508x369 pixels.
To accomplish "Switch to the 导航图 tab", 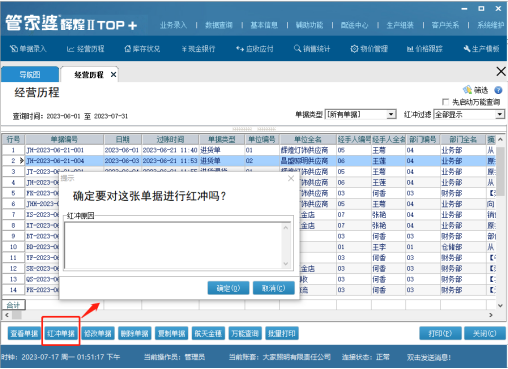I will click(30, 74).
